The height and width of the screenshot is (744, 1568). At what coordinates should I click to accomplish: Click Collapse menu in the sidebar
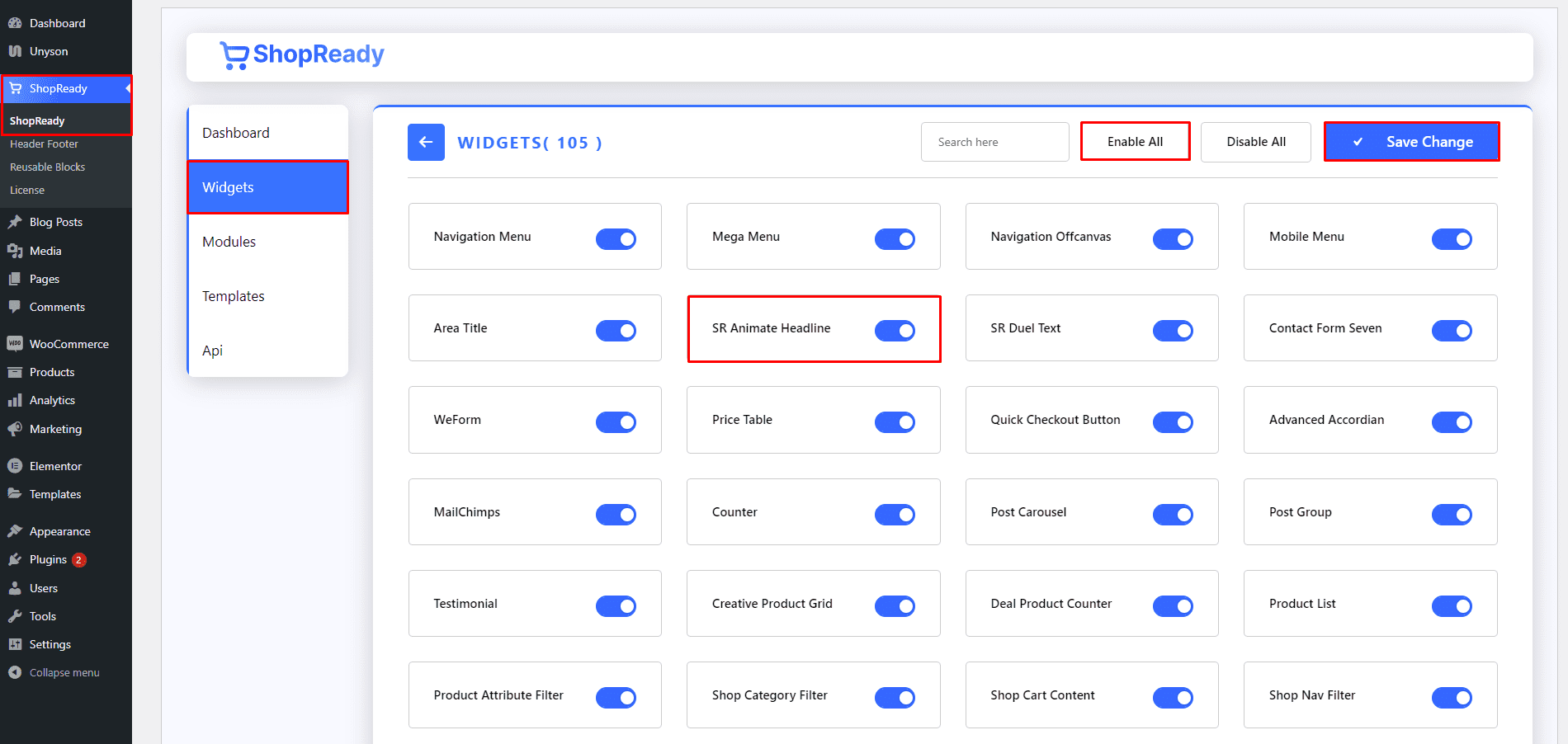[x=64, y=672]
